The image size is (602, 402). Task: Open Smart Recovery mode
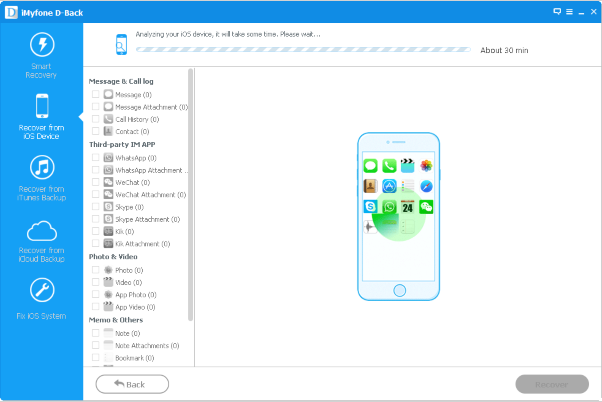[41, 56]
